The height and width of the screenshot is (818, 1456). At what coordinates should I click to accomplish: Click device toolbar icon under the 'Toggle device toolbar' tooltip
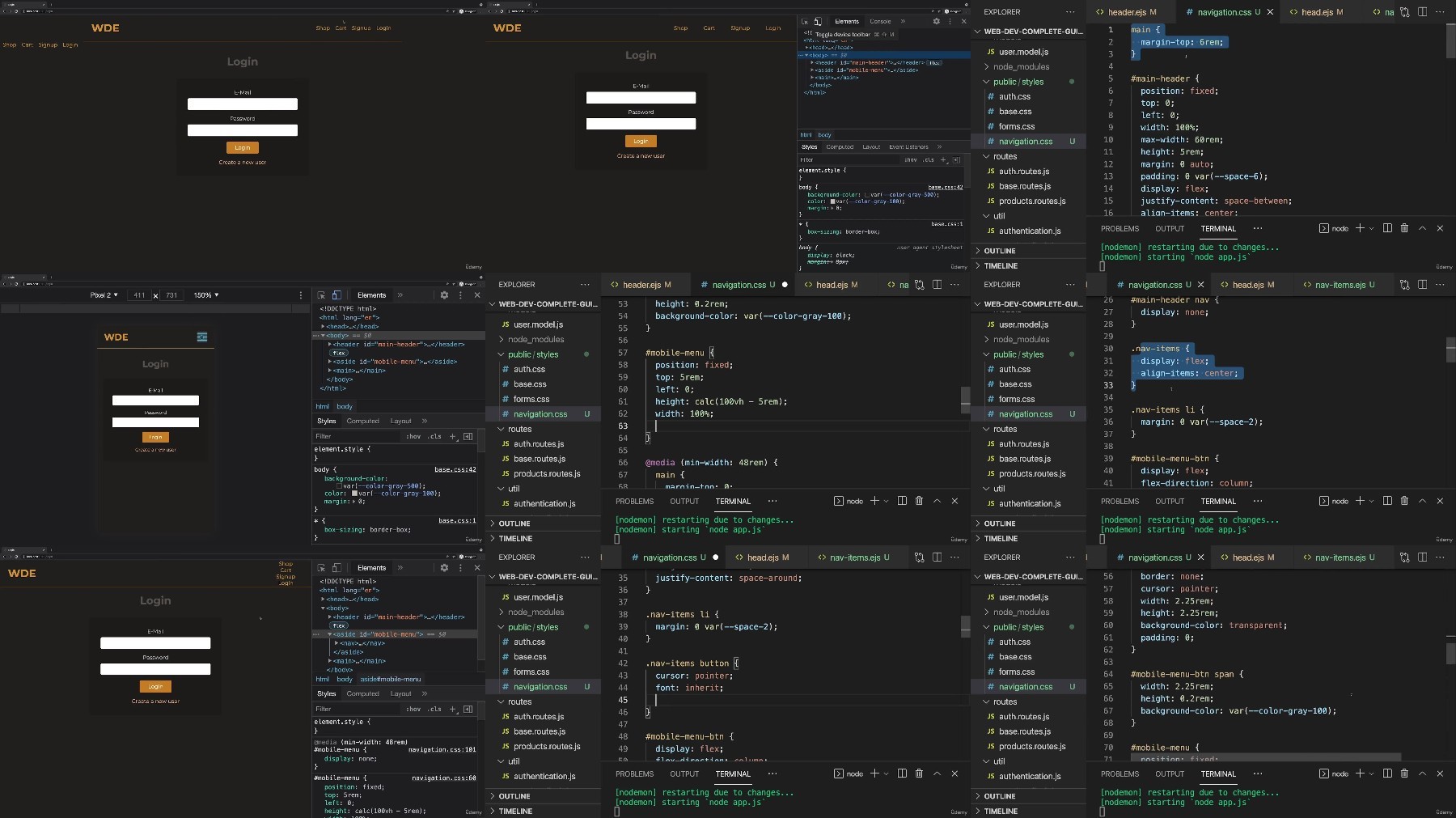coord(818,22)
